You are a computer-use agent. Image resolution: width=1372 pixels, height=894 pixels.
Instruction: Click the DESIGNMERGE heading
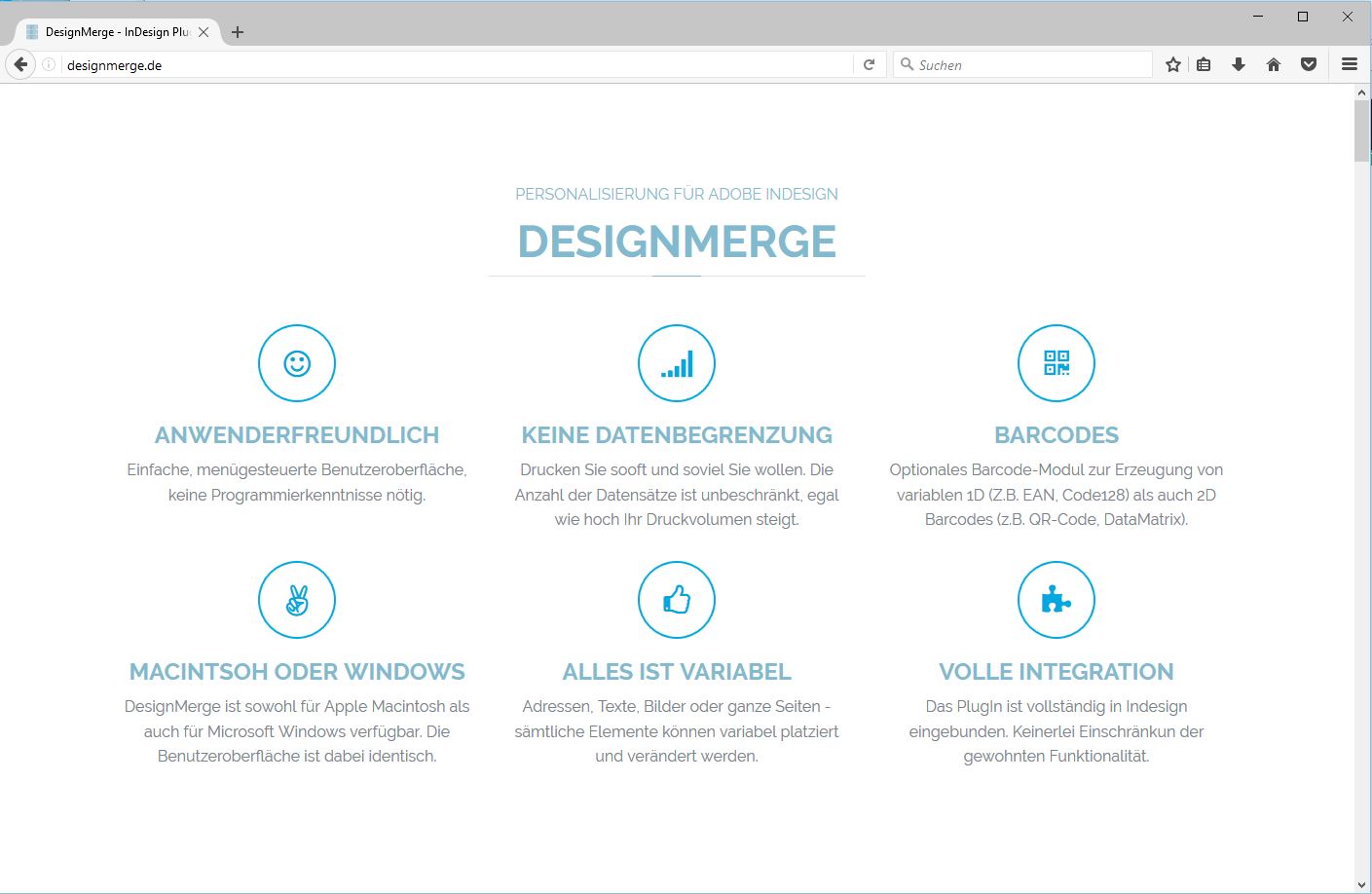pos(676,242)
